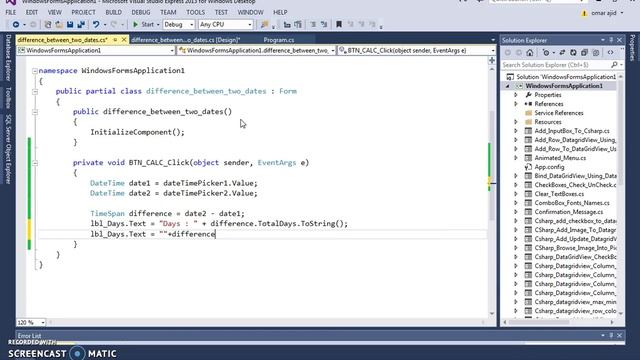
Task: Select Add_InputBox_To_Csharp.cs in Solution Explorer
Action: point(572,131)
